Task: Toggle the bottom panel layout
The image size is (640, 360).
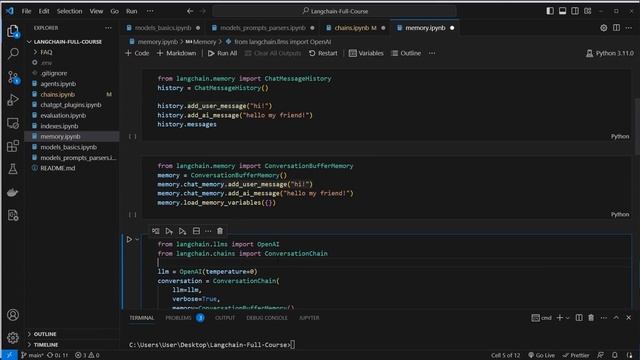Action: click(x=562, y=11)
